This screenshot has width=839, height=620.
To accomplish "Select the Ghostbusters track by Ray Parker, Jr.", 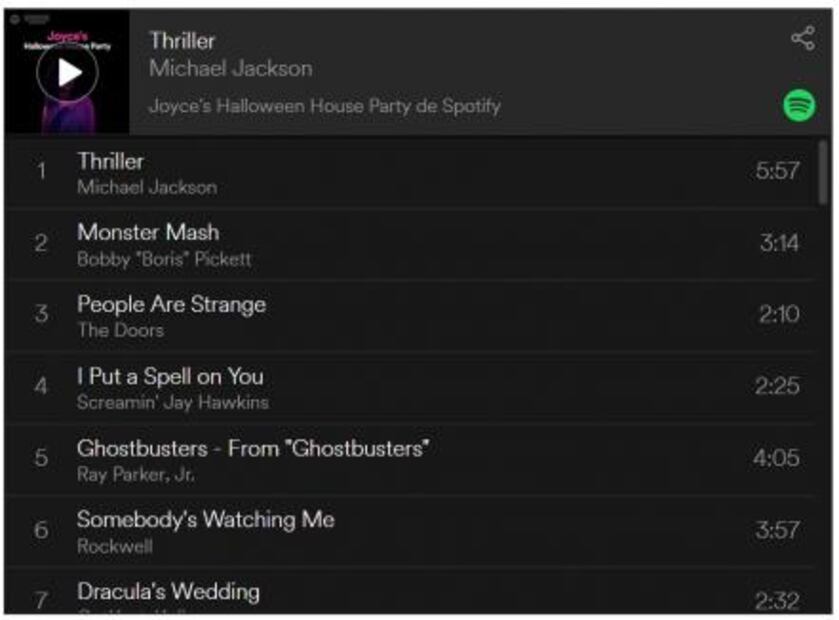I will click(x=410, y=459).
